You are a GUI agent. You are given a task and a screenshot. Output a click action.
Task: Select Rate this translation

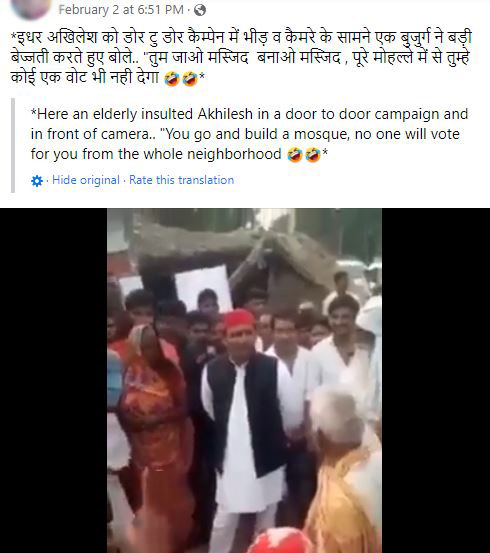[x=181, y=180]
